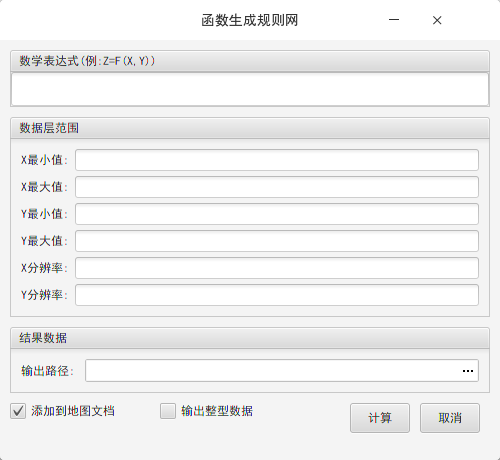Click the 输出路径 text field

[272, 370]
